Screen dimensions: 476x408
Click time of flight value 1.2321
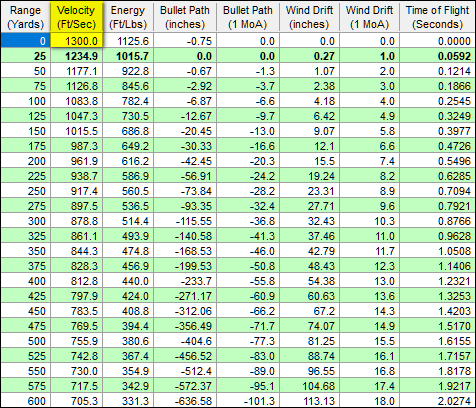coord(437,281)
